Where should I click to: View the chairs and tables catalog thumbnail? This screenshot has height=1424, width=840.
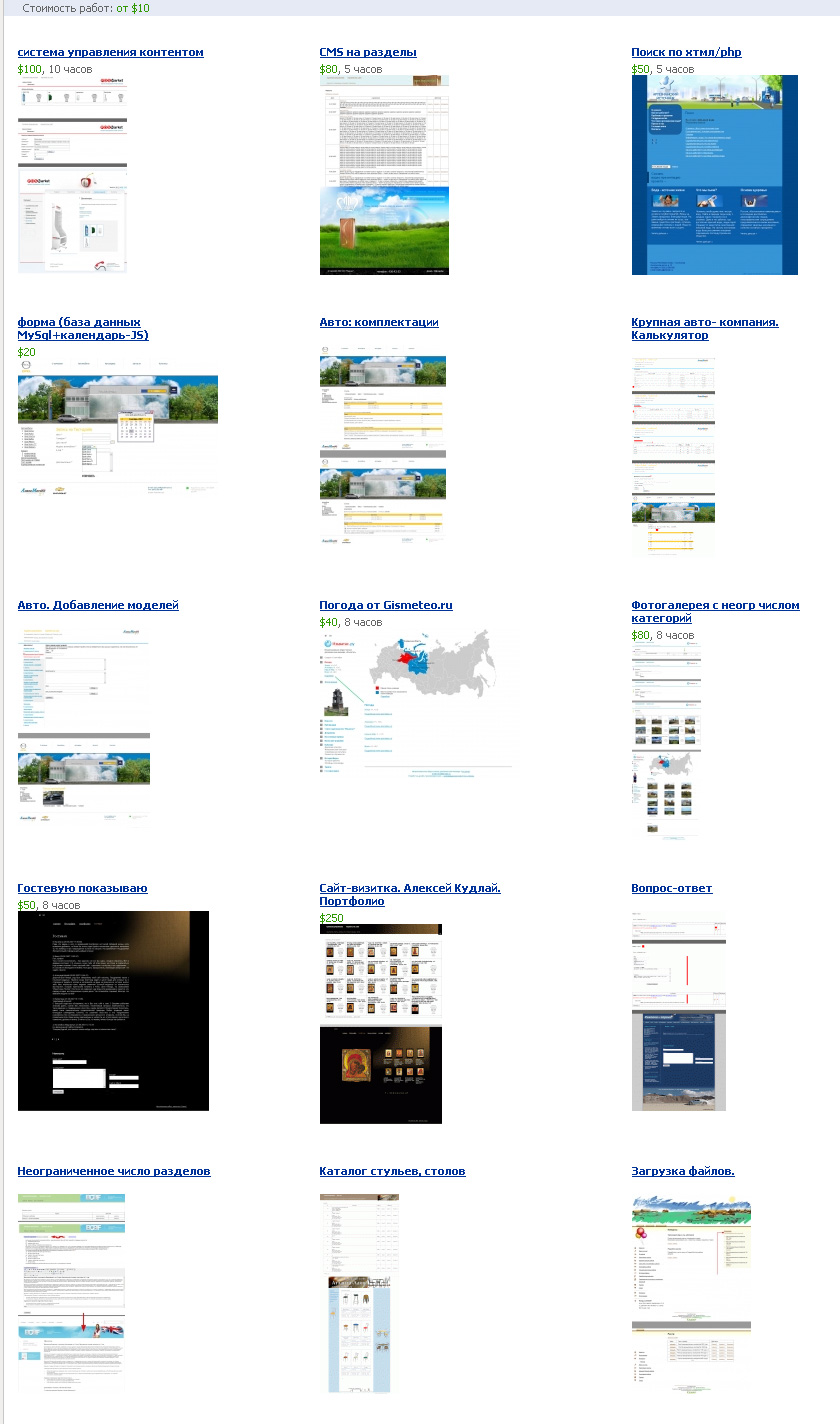pyautogui.click(x=360, y=1293)
